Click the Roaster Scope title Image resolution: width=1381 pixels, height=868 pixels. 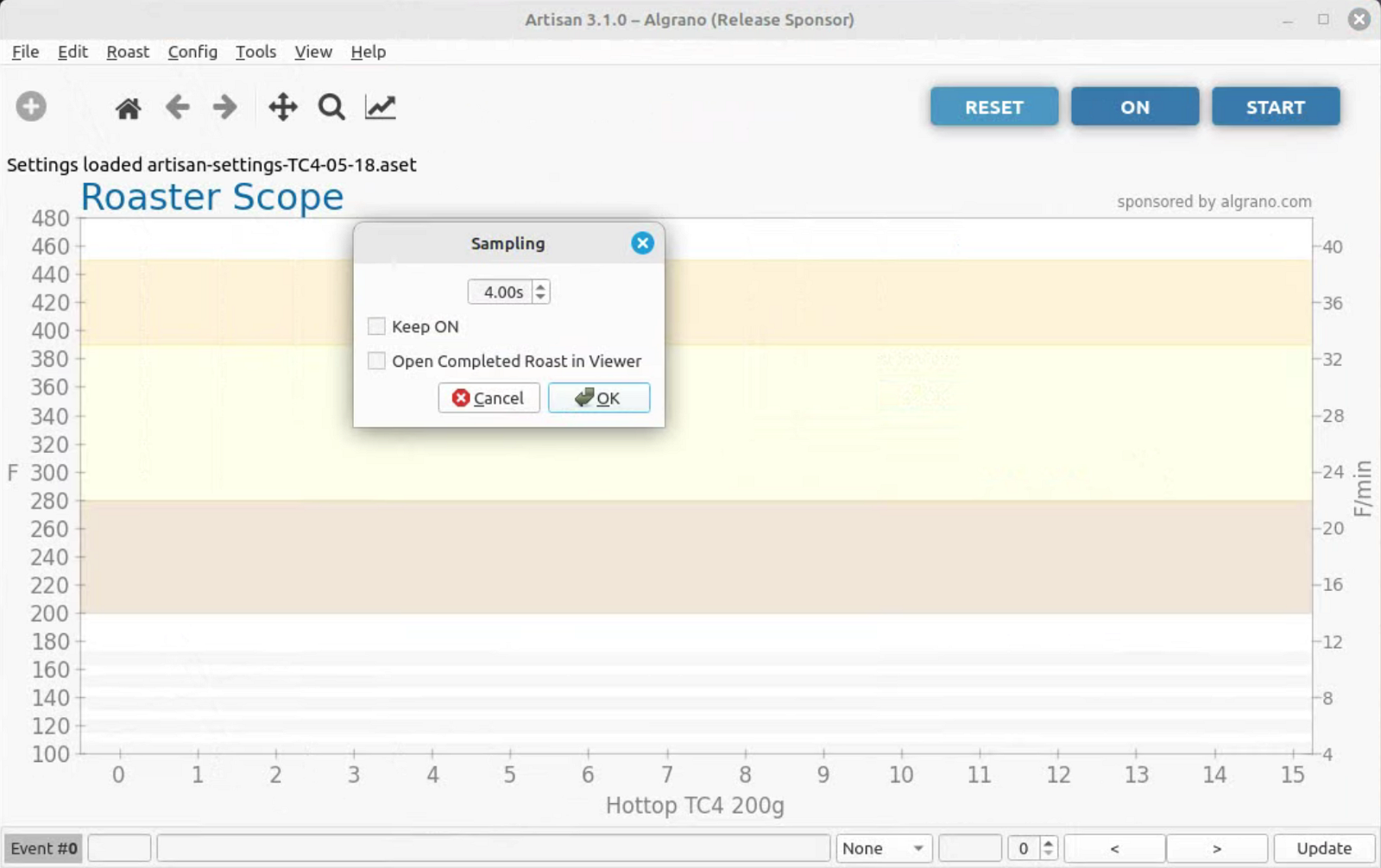point(212,197)
